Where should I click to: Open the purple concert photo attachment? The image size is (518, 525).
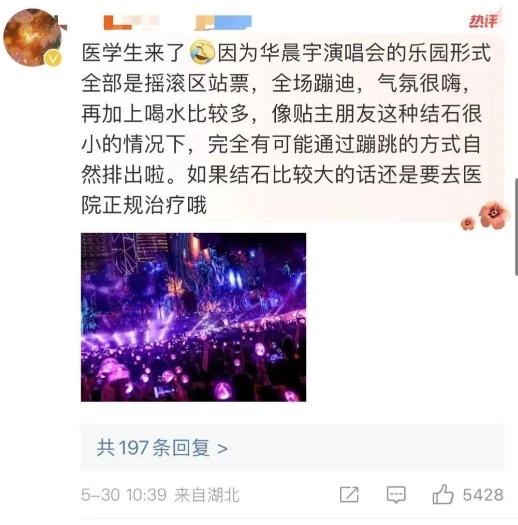[193, 317]
